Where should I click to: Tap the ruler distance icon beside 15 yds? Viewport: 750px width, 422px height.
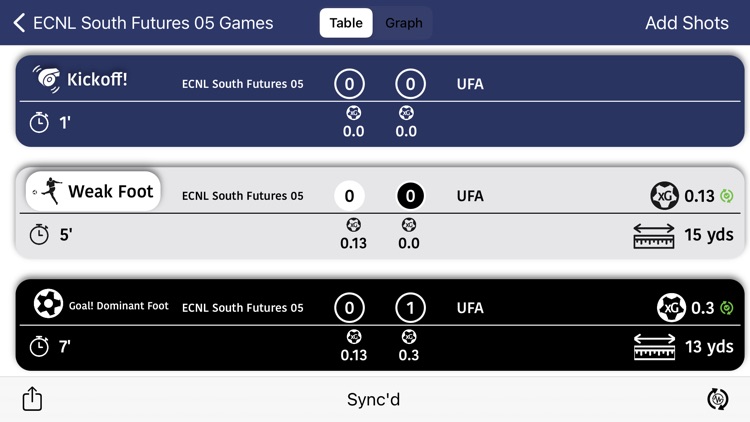point(654,236)
